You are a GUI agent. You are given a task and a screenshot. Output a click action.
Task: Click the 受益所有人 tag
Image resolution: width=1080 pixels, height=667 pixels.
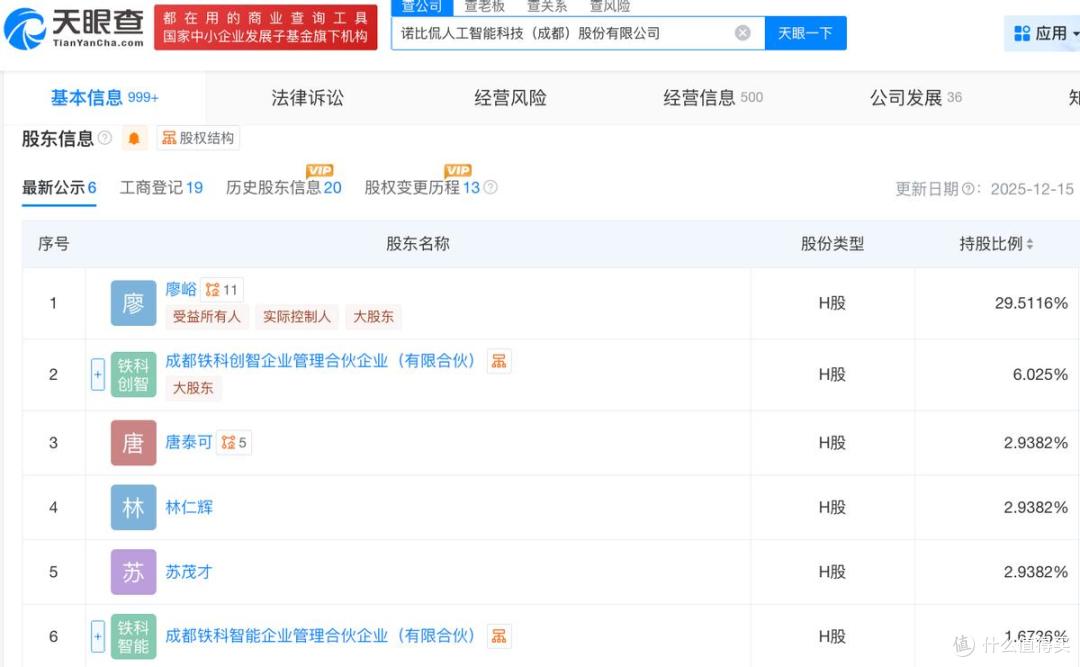pyautogui.click(x=207, y=316)
